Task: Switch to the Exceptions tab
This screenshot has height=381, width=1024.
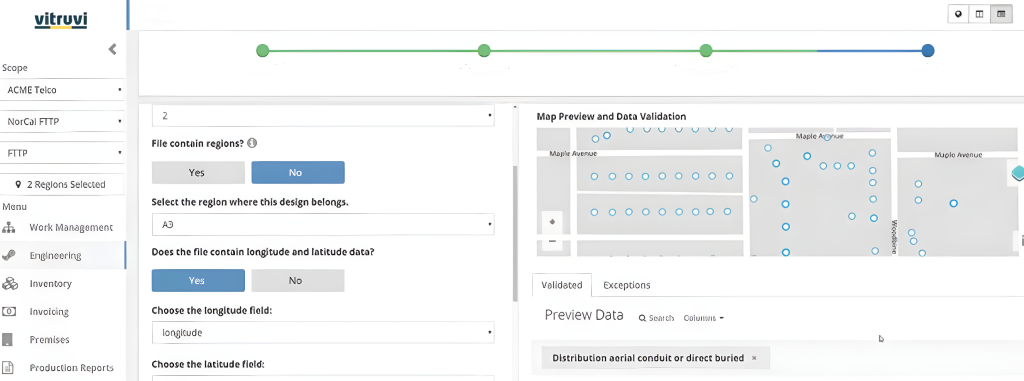Action: tap(627, 285)
